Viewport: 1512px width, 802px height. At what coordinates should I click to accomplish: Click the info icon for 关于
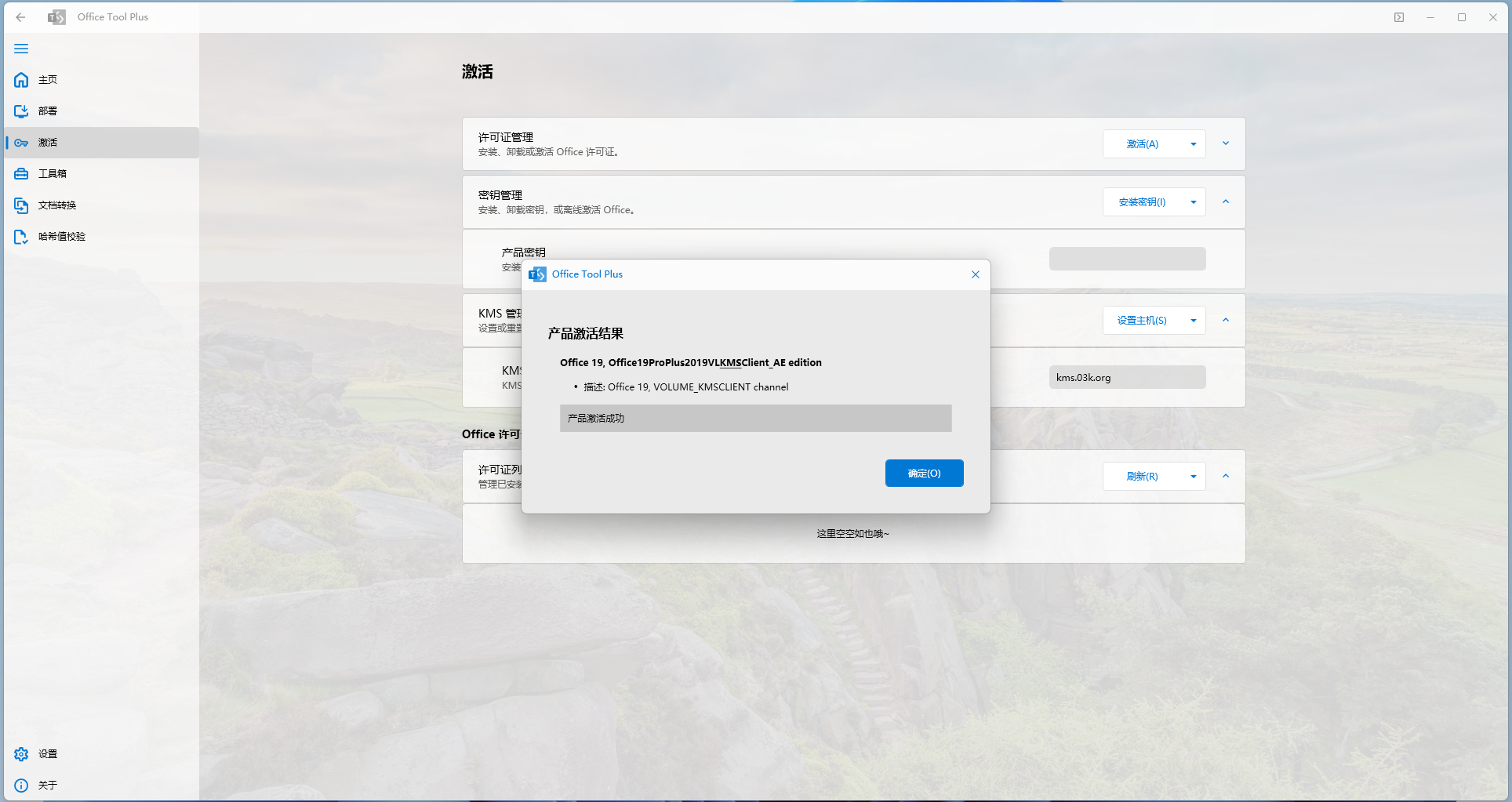(x=21, y=786)
